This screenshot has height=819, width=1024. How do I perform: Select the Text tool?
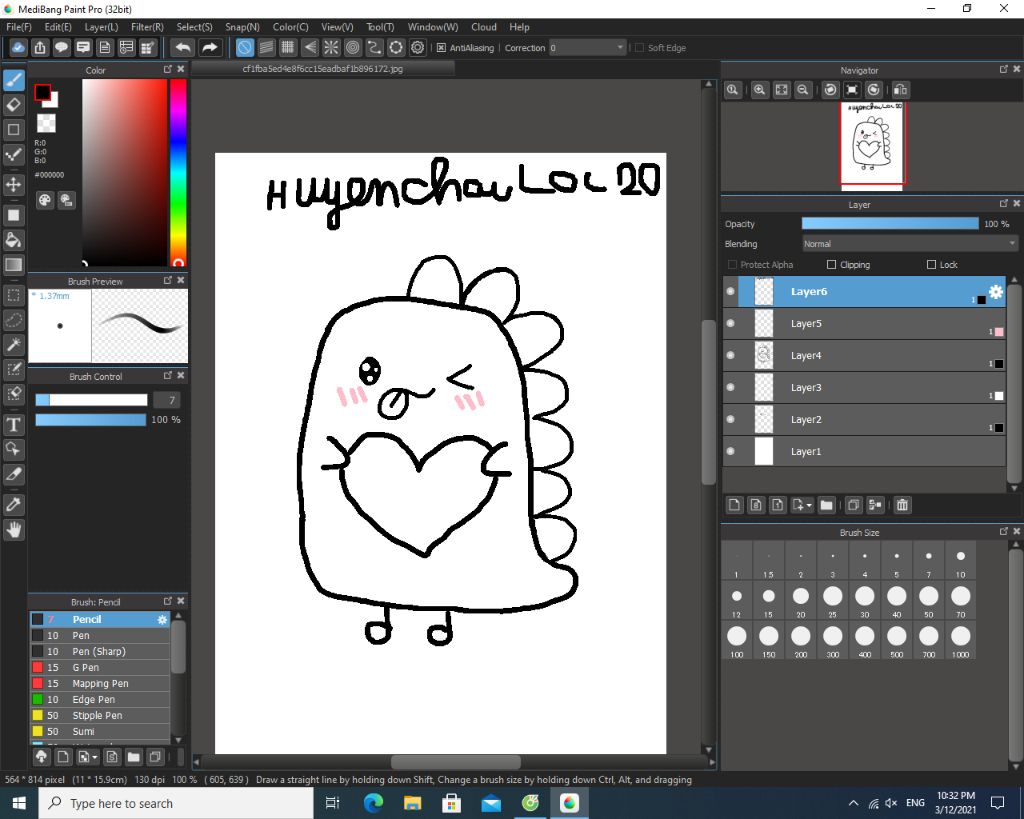[14, 425]
